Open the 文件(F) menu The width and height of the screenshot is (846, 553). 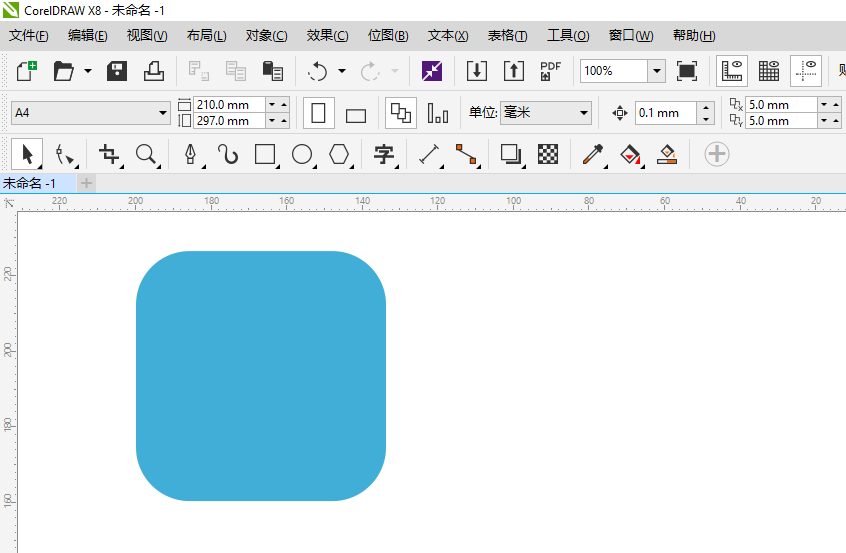click(29, 36)
